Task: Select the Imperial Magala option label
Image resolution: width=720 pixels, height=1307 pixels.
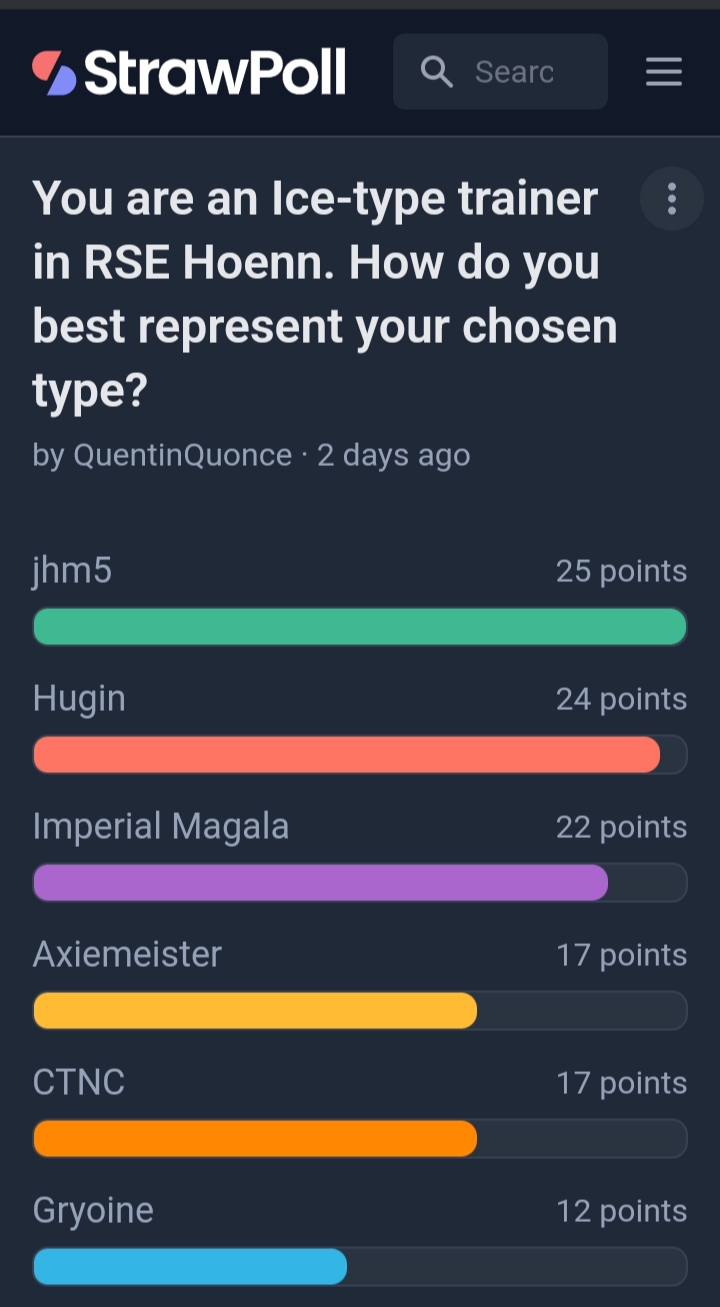Action: tap(161, 827)
